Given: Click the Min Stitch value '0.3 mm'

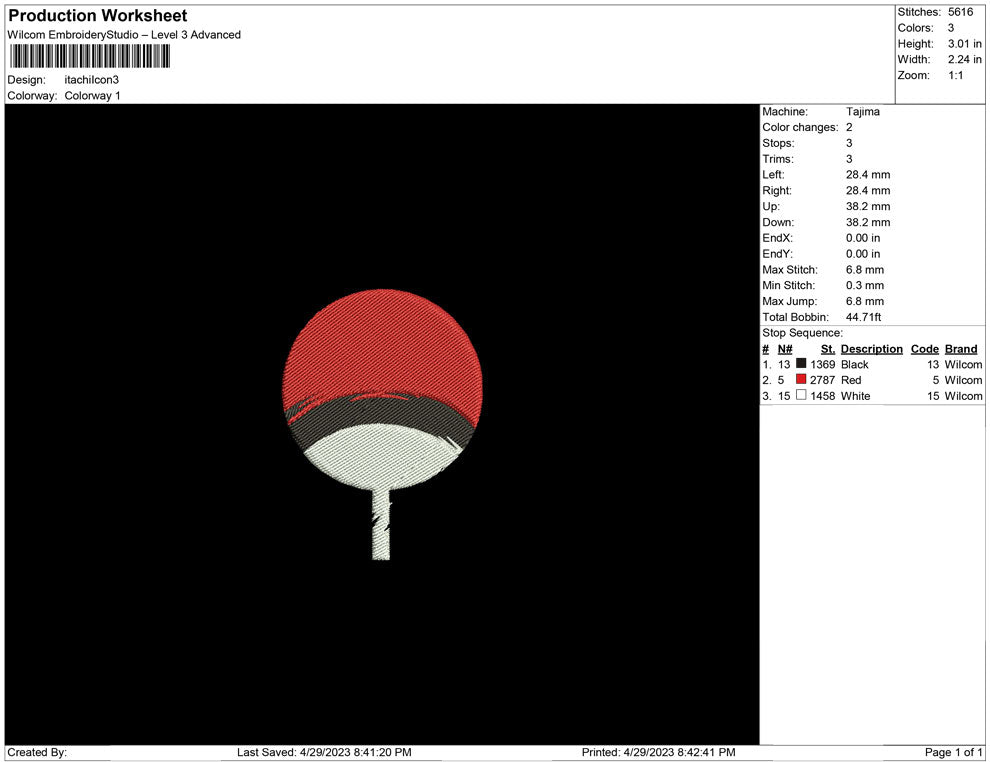Looking at the screenshot, I should point(865,285).
